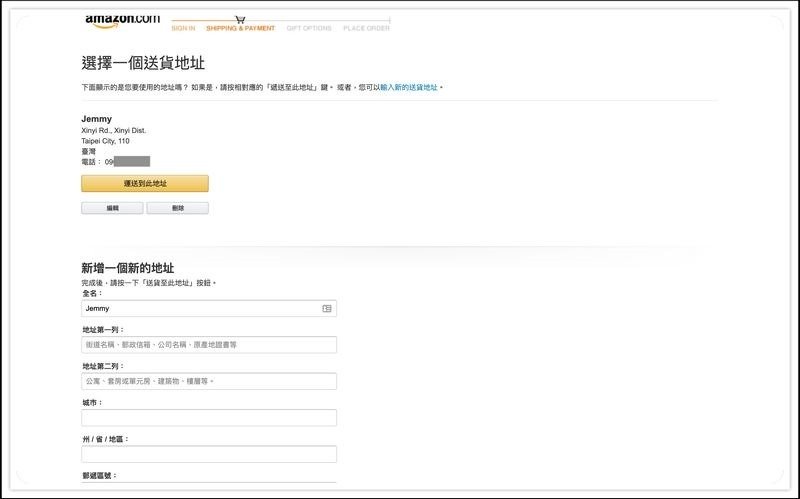Click the yellow 運送到此地址 button

[x=145, y=184]
